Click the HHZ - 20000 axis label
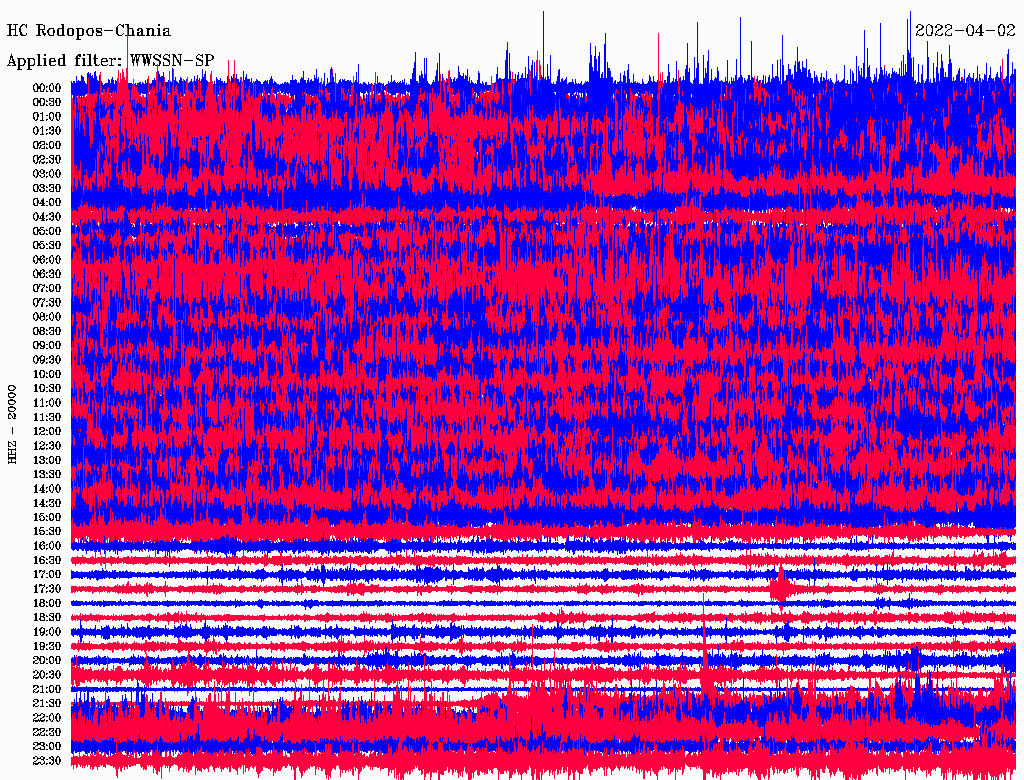Image resolution: width=1024 pixels, height=780 pixels. [x=13, y=423]
